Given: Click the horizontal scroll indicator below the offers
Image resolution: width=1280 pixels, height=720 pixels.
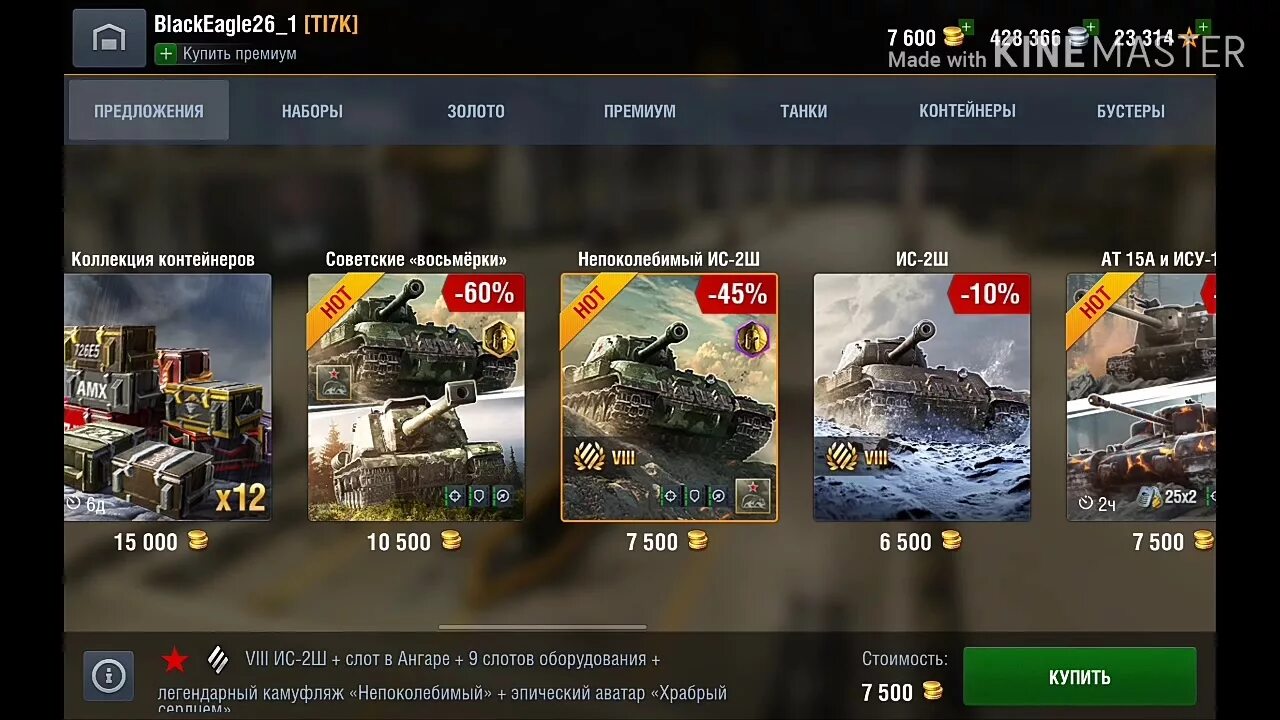Looking at the screenshot, I should (542, 627).
